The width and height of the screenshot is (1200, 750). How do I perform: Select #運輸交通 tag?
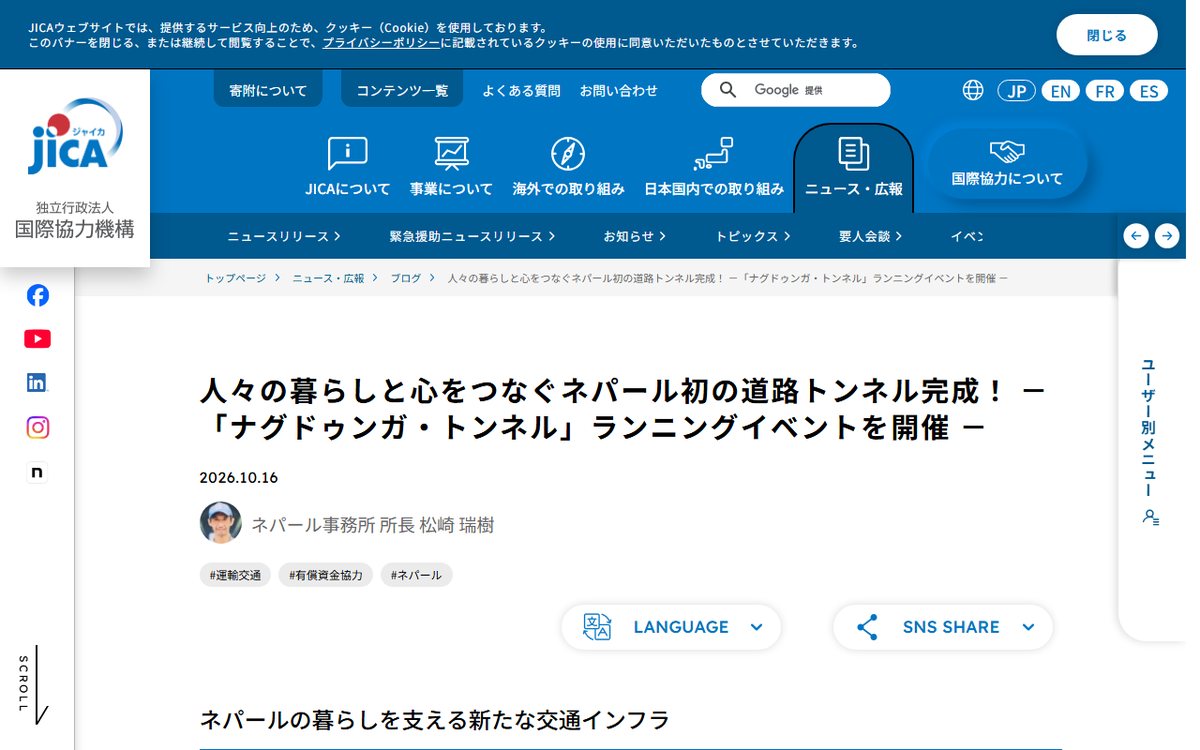[235, 575]
